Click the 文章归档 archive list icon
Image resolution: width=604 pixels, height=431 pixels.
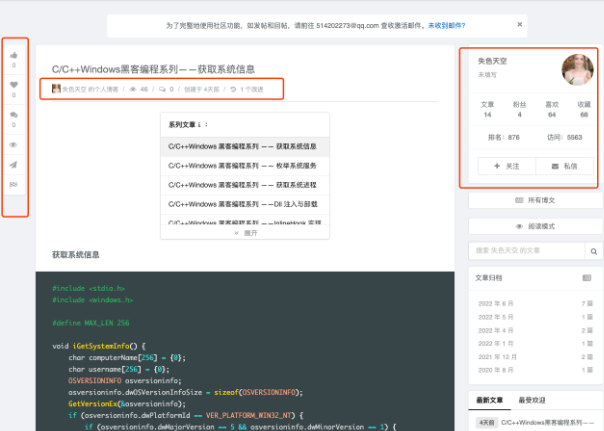pyautogui.click(x=587, y=278)
